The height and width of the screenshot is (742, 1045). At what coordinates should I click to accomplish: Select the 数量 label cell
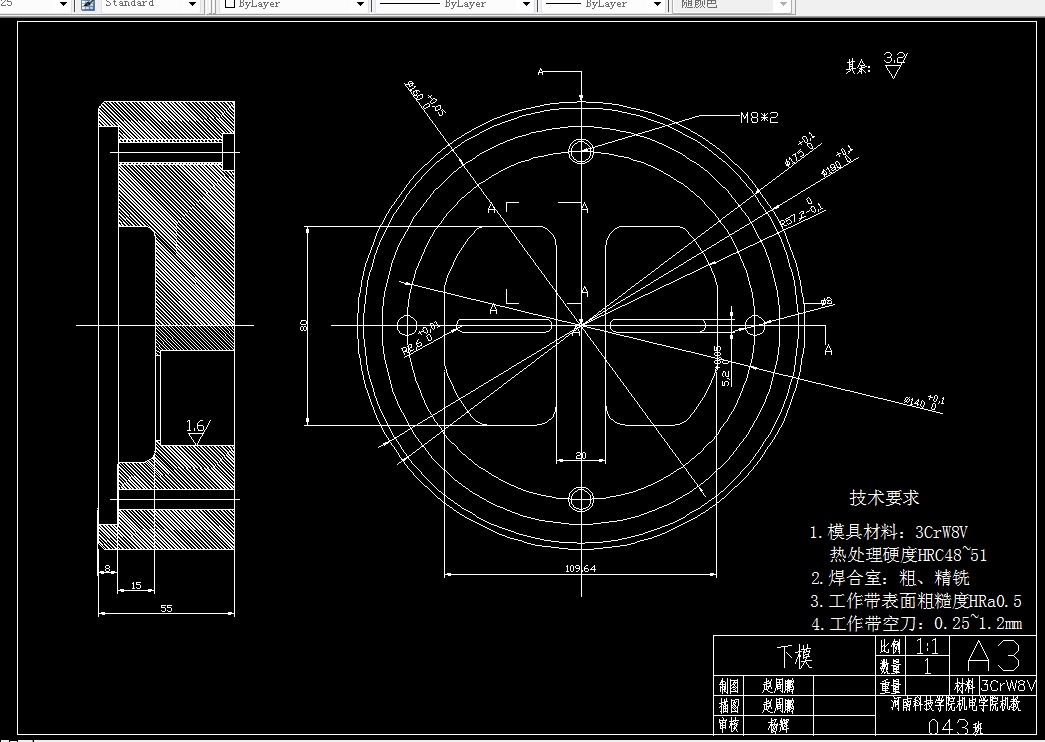pyautogui.click(x=891, y=666)
